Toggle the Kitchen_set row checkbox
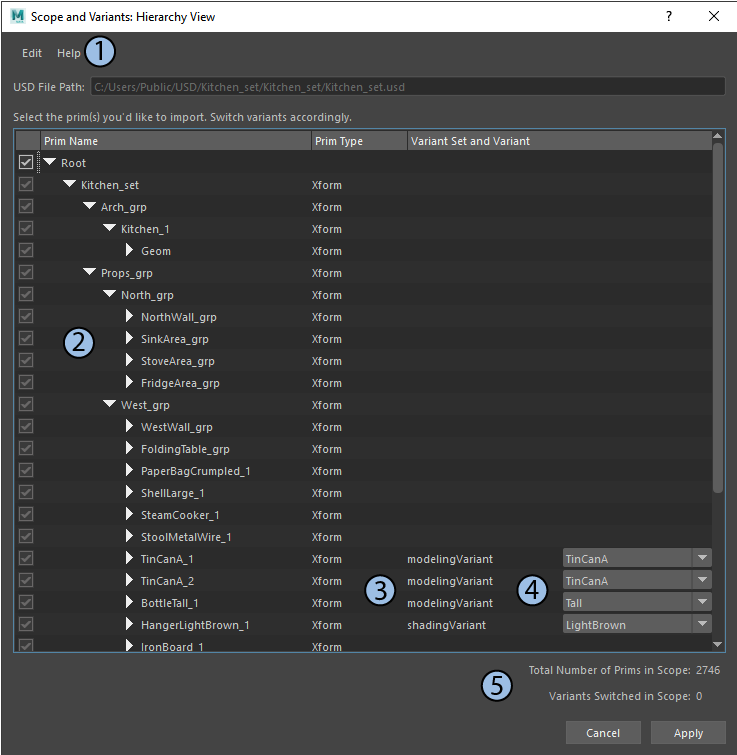The width and height of the screenshot is (737, 755). click(26, 184)
